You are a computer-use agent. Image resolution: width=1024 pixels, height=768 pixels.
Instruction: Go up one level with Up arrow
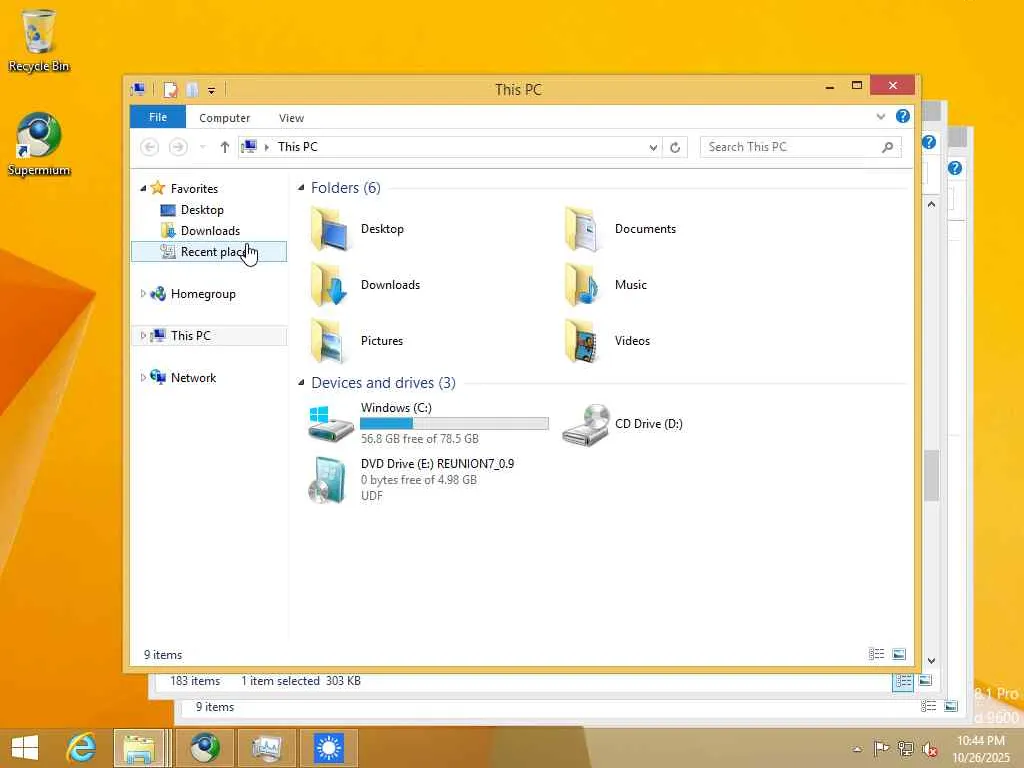[x=225, y=147]
